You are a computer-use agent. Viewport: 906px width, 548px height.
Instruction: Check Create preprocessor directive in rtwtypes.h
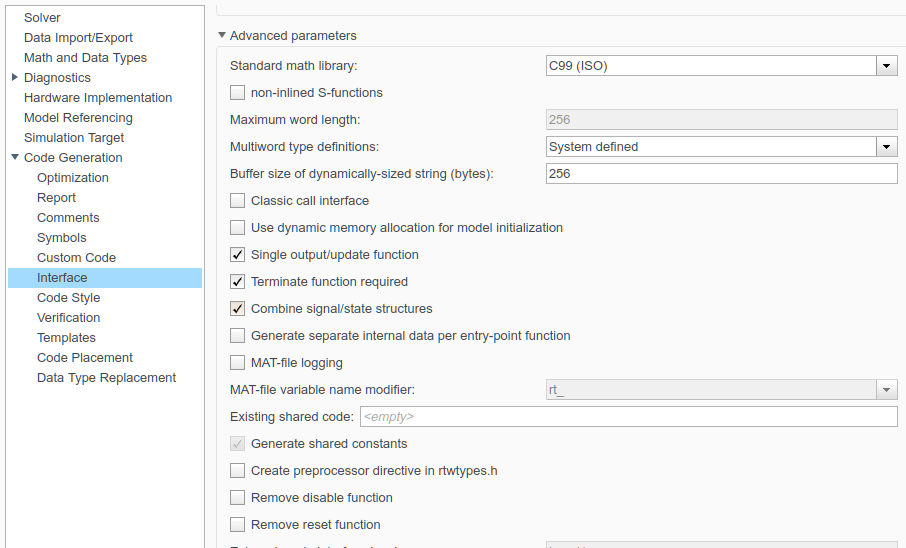point(237,471)
